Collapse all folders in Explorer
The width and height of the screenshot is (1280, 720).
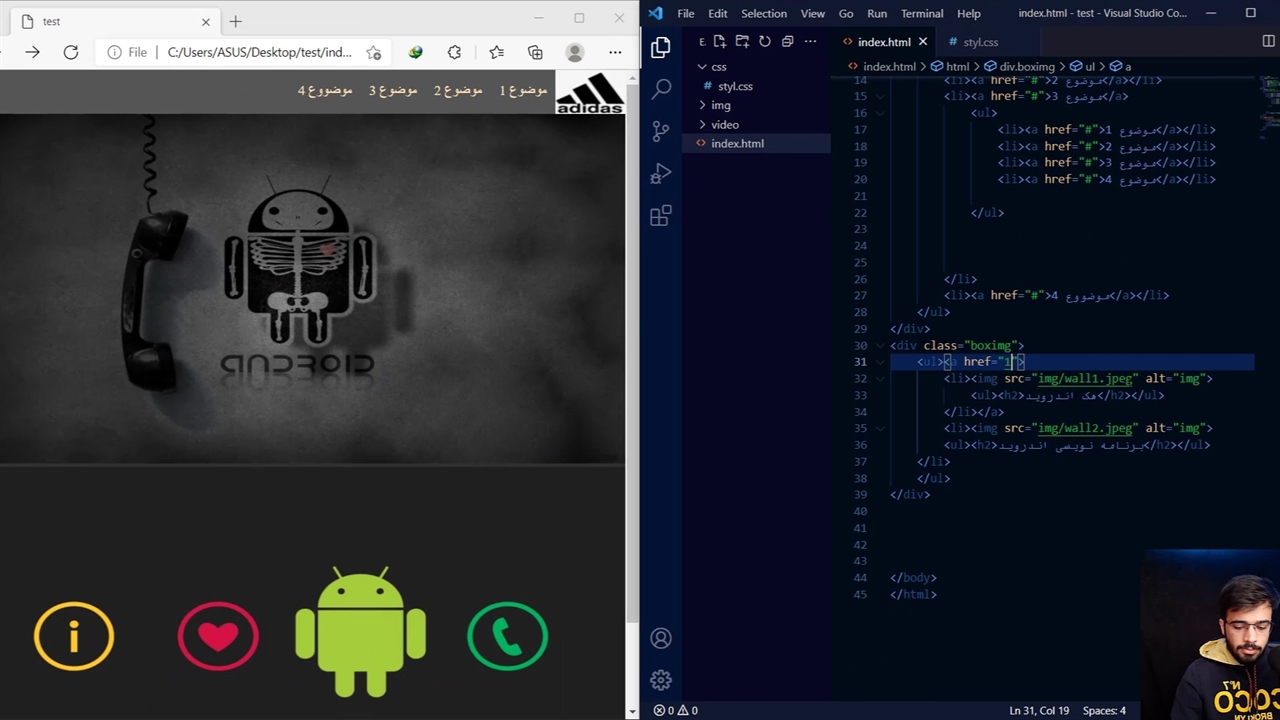pyautogui.click(x=788, y=42)
